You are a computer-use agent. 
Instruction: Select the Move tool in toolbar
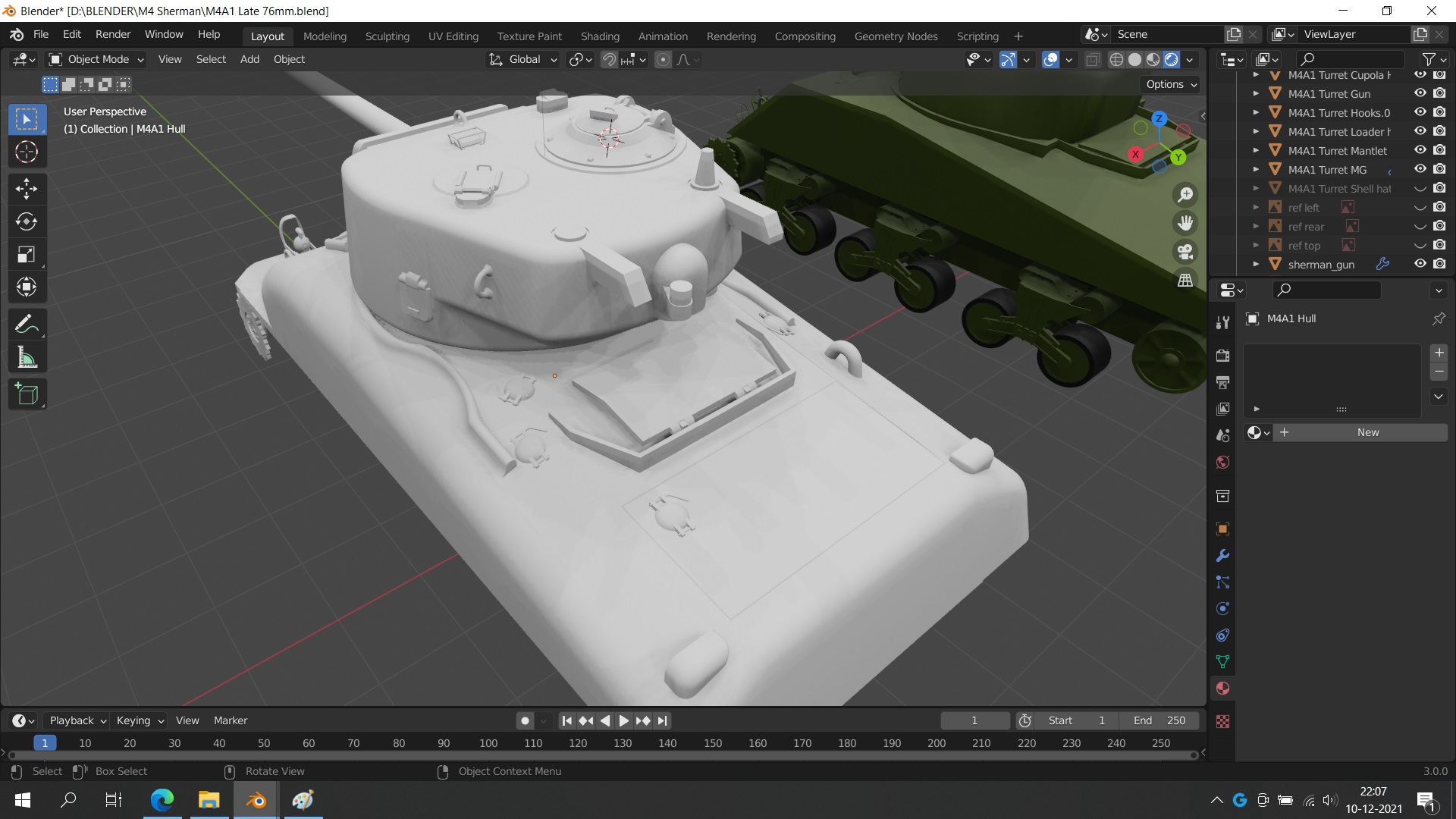tap(27, 189)
